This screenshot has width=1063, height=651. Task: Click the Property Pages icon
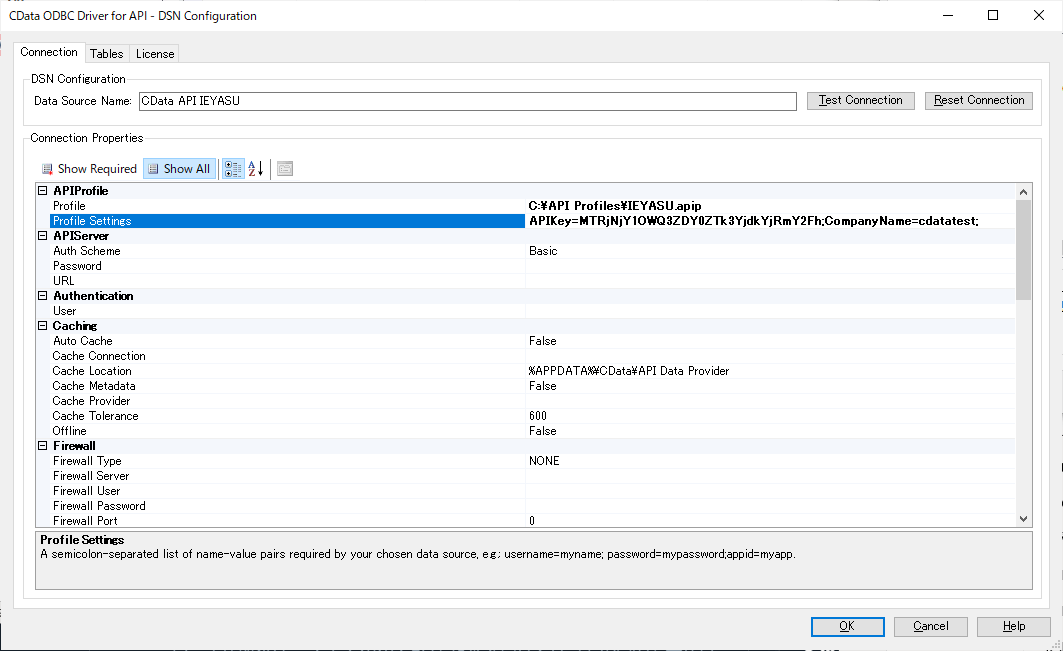(285, 169)
